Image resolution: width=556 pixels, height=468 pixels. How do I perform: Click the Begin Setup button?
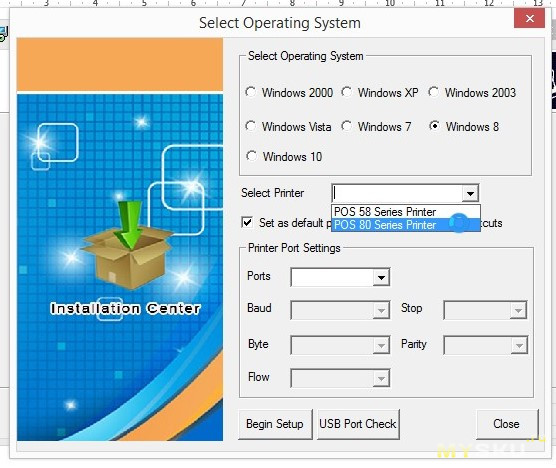click(275, 424)
